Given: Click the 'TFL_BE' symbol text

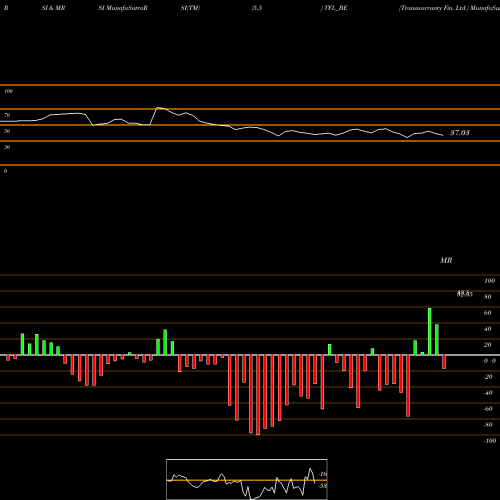Looking at the screenshot, I should click(336, 8).
